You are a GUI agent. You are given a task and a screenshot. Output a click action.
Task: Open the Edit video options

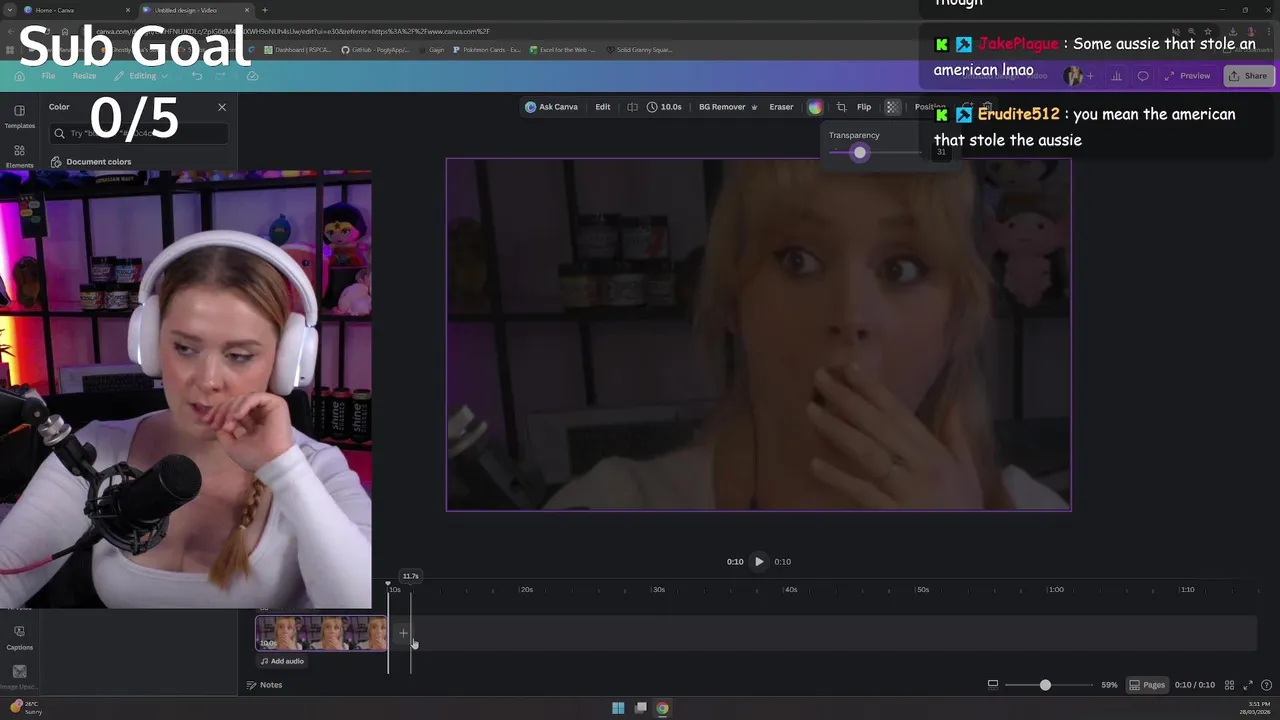[602, 107]
